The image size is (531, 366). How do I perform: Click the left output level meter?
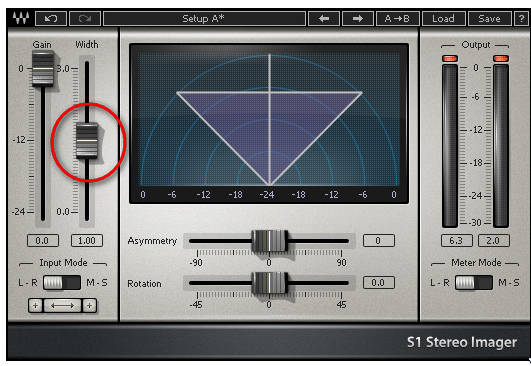pos(450,146)
